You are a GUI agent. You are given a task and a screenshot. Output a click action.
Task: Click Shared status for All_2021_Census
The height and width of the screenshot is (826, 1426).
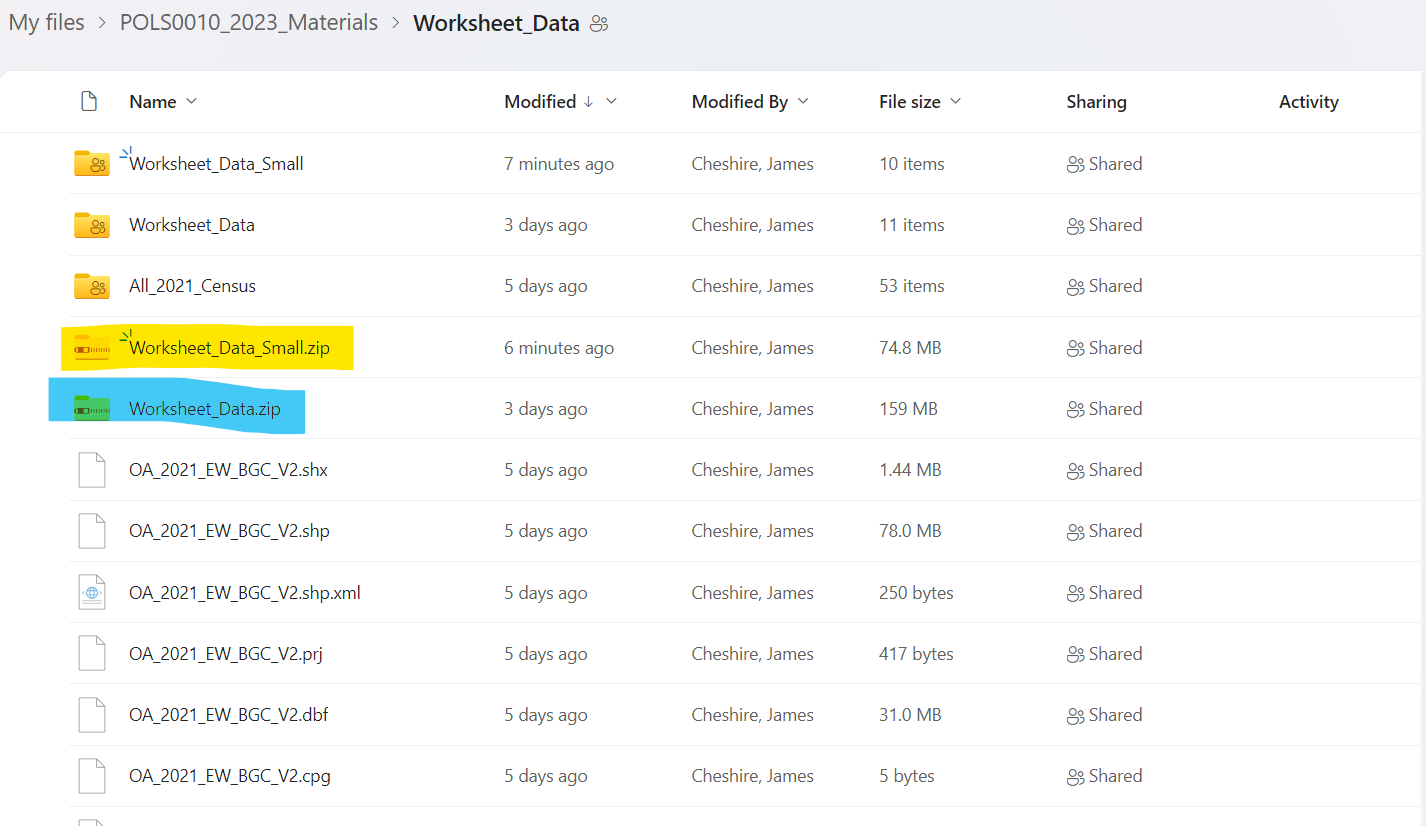coord(1105,286)
